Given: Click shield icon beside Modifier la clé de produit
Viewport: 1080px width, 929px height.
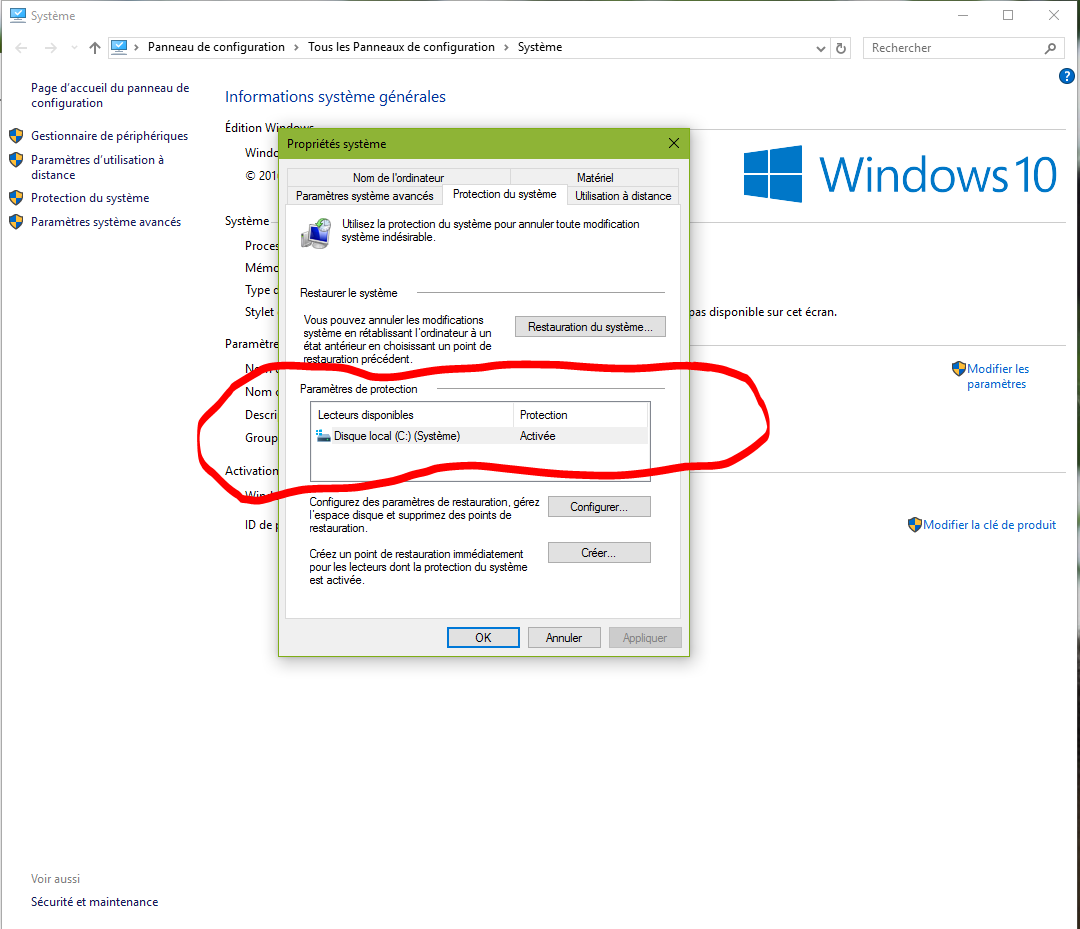Looking at the screenshot, I should 915,525.
